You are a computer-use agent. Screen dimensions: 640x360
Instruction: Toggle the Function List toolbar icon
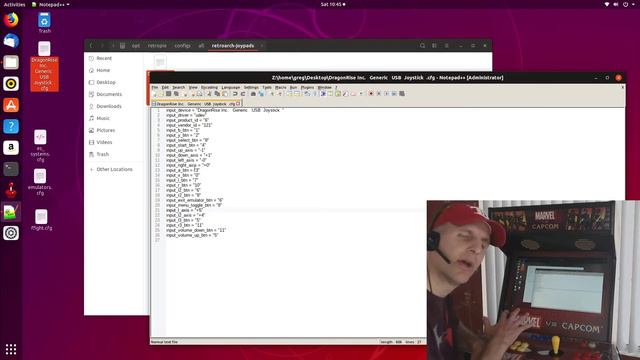[x=345, y=93]
